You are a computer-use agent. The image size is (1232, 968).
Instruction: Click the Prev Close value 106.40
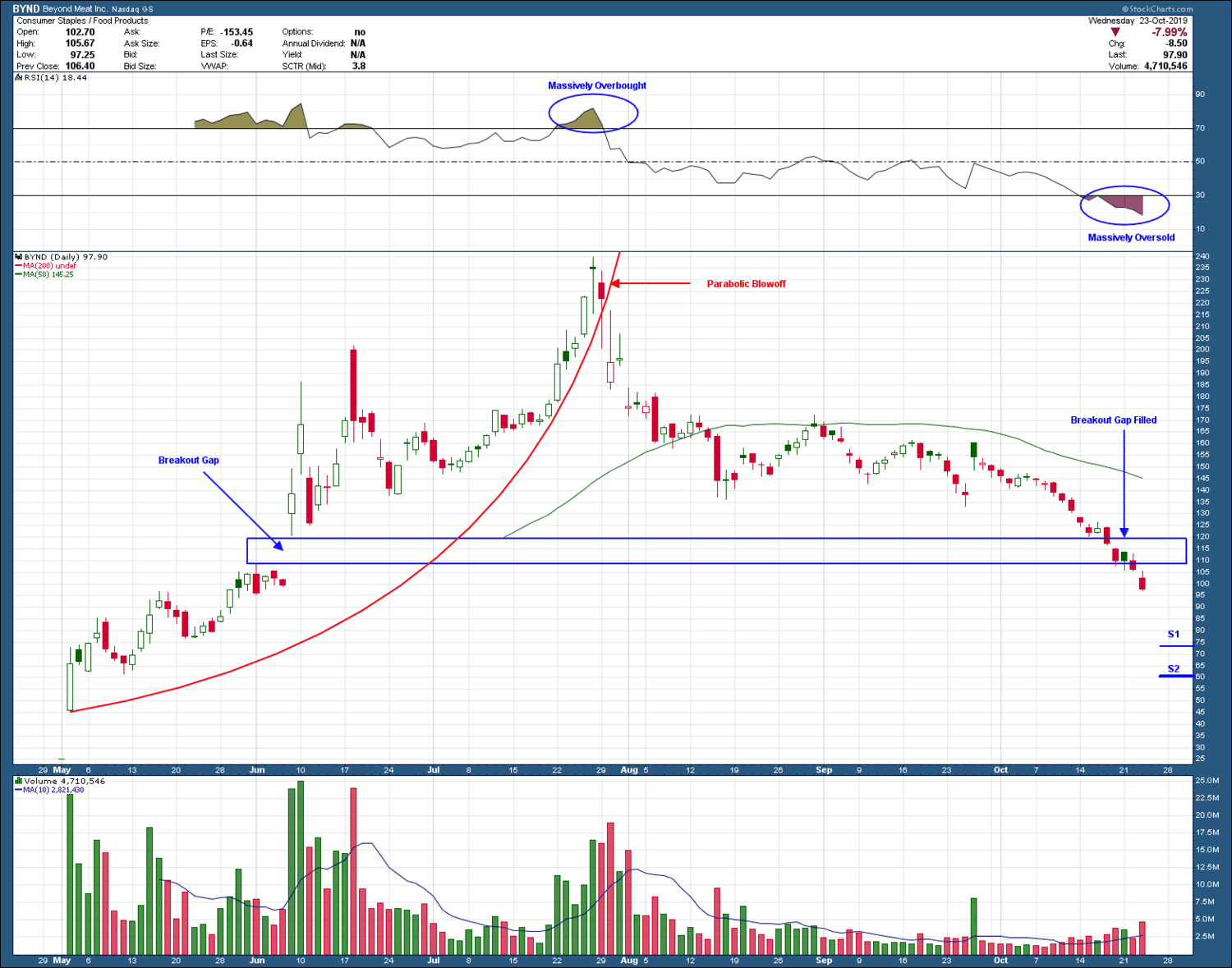[x=80, y=67]
